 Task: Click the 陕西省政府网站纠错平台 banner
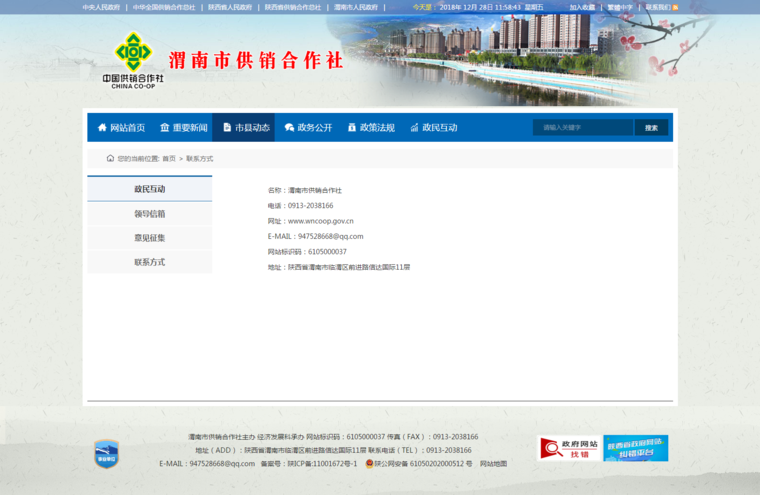point(636,448)
